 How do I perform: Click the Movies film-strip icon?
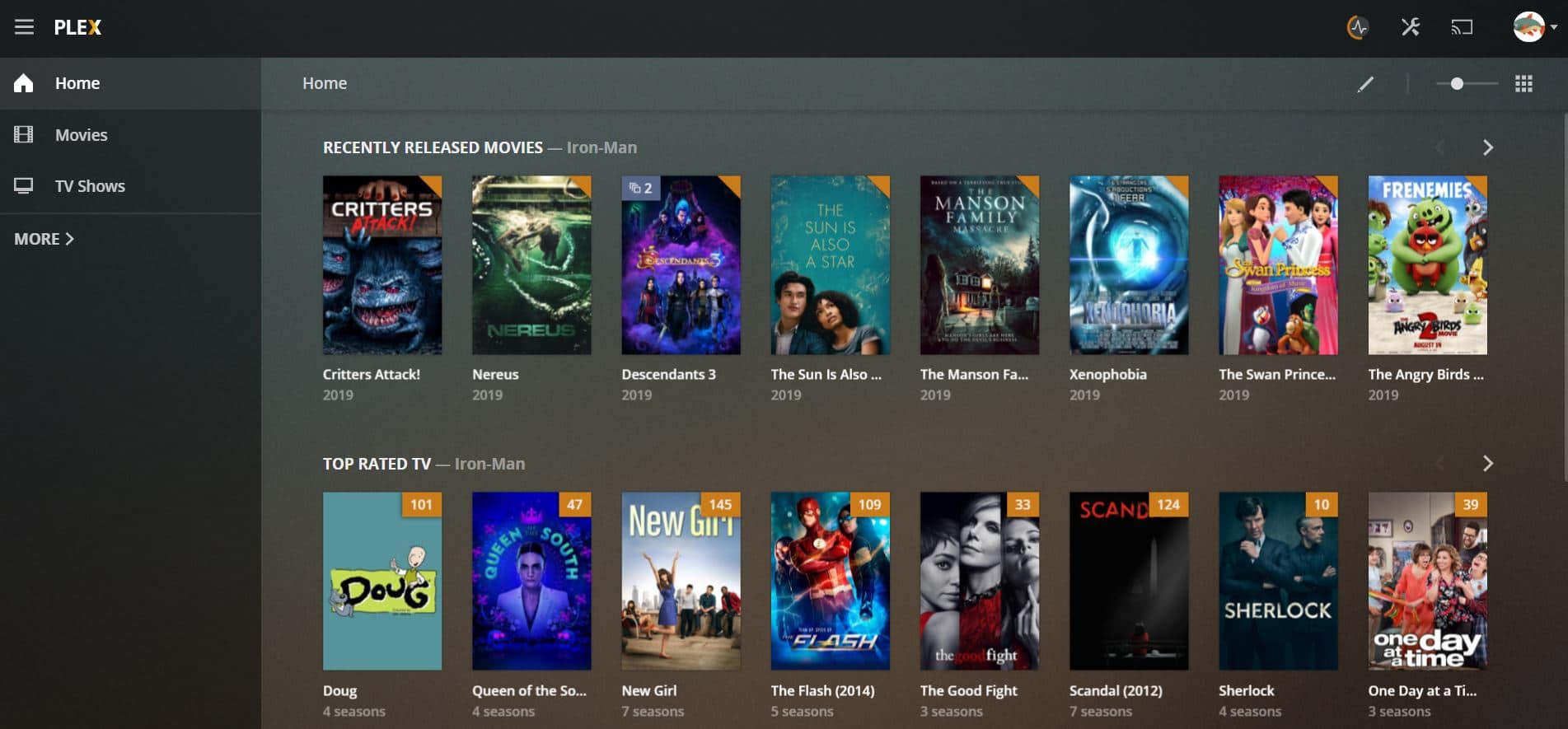pyautogui.click(x=24, y=134)
